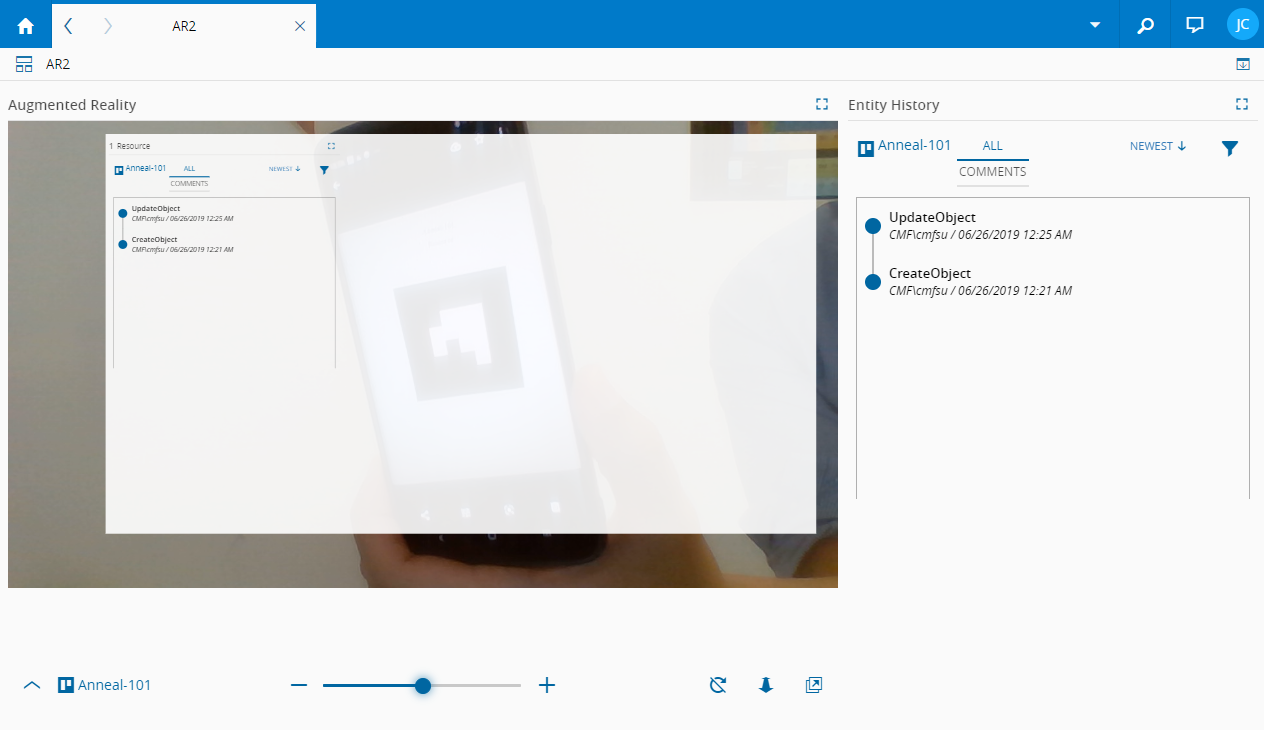Click the zoom slider handle

[x=423, y=685]
